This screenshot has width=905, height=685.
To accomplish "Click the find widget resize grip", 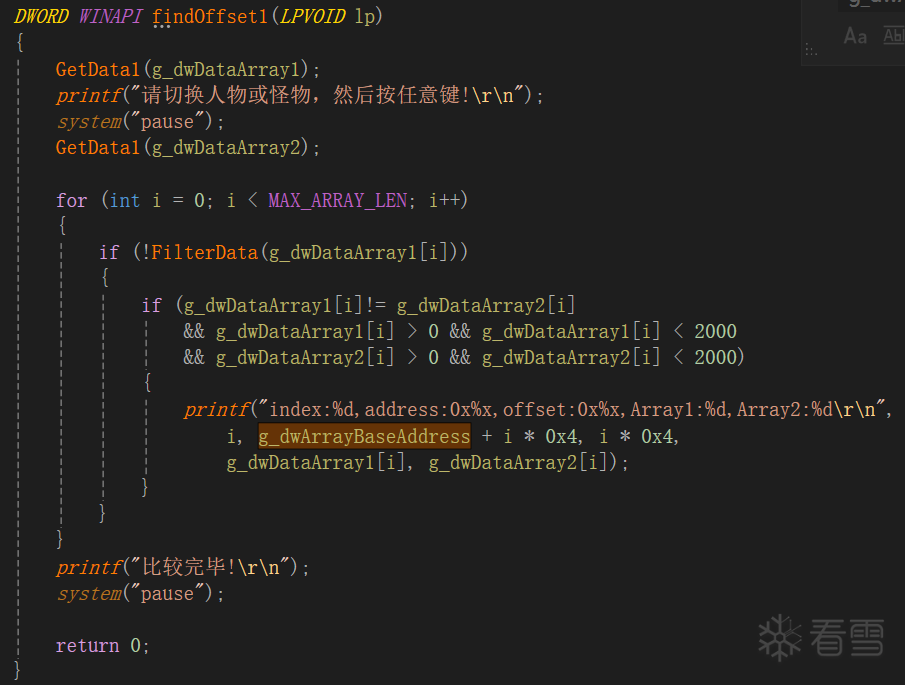I will 811,50.
